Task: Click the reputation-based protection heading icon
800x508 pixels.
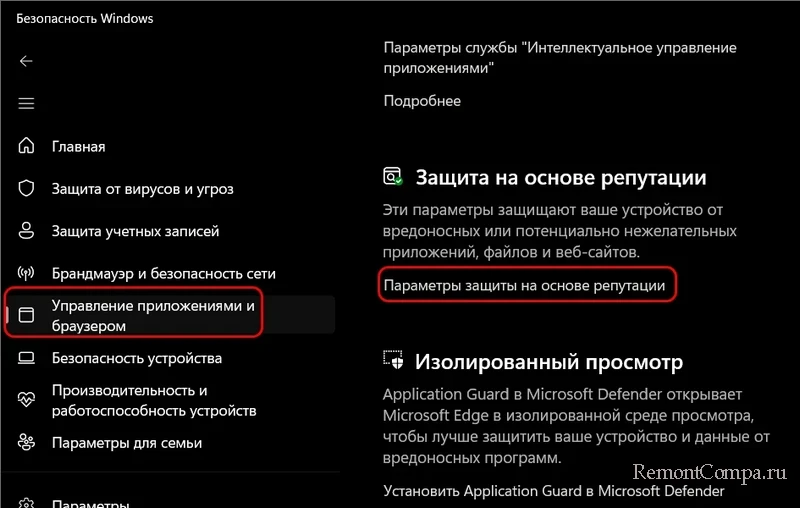Action: (393, 176)
